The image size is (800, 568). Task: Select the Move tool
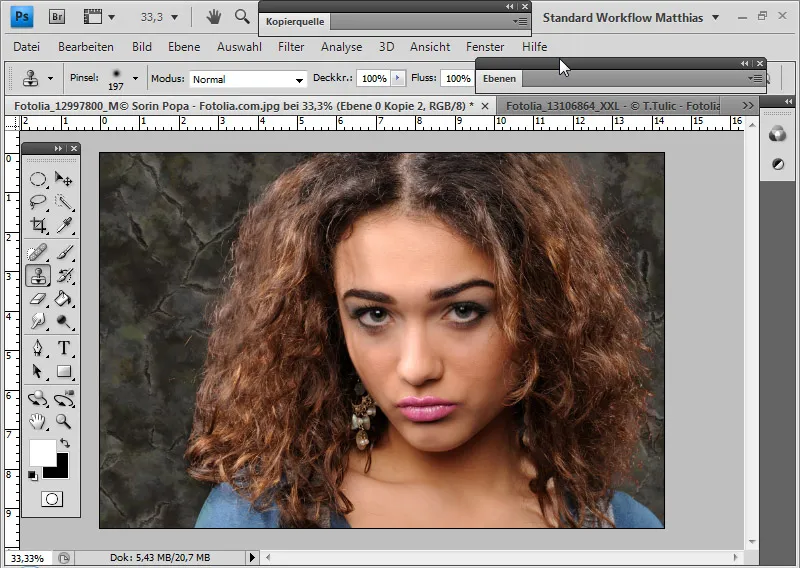pos(64,179)
